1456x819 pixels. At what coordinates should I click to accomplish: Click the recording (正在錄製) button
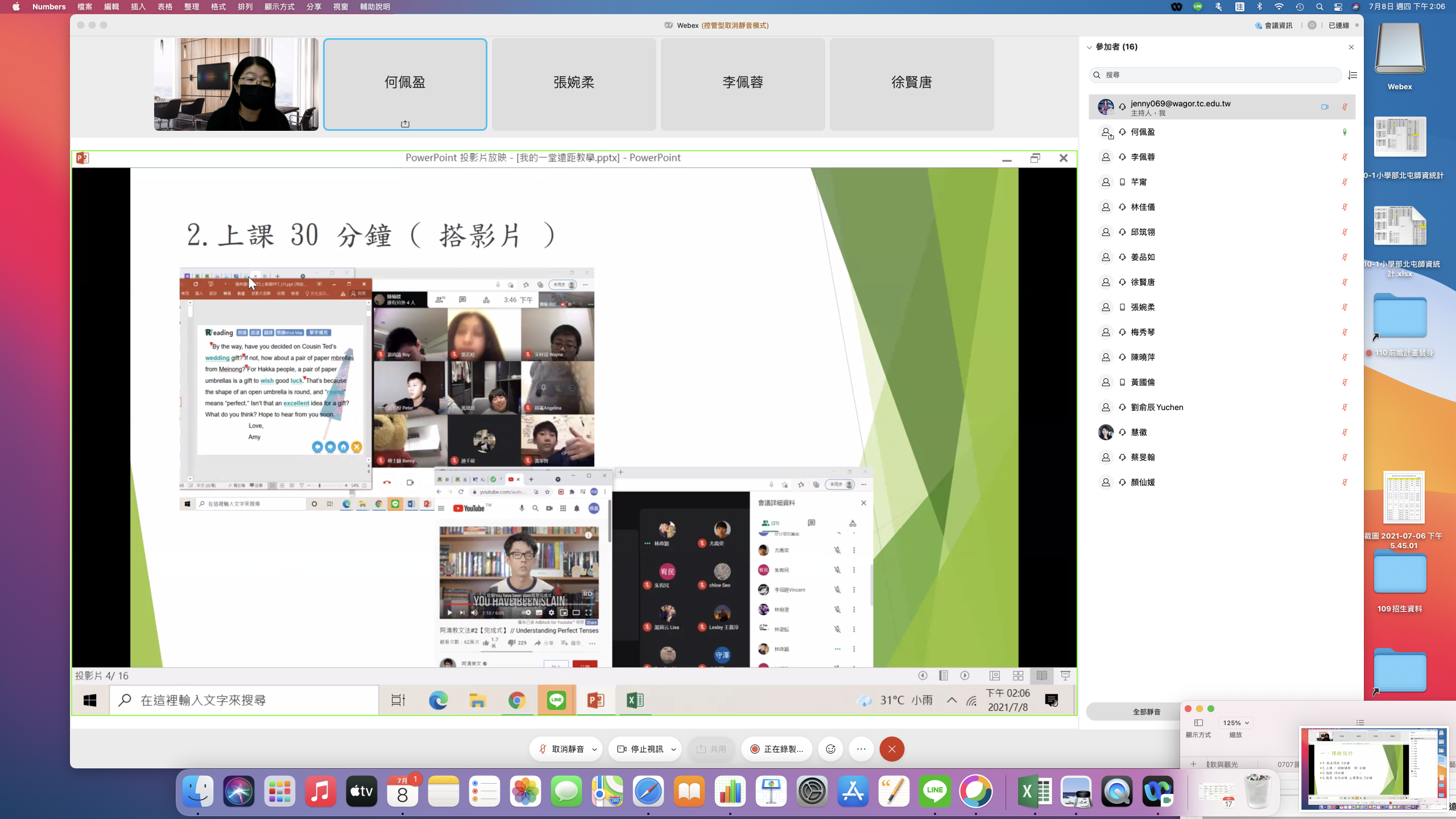pos(776,749)
